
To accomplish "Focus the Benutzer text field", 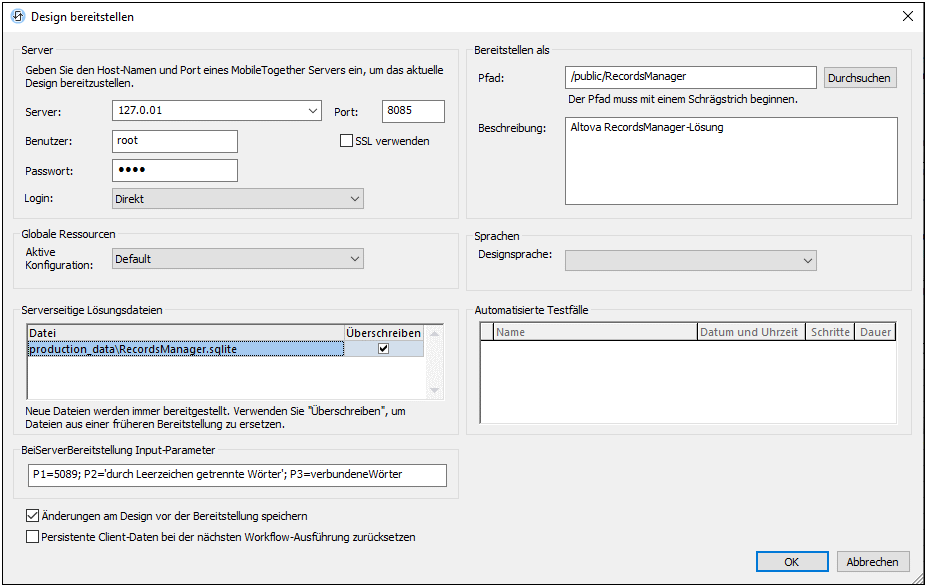I will tap(175, 141).
